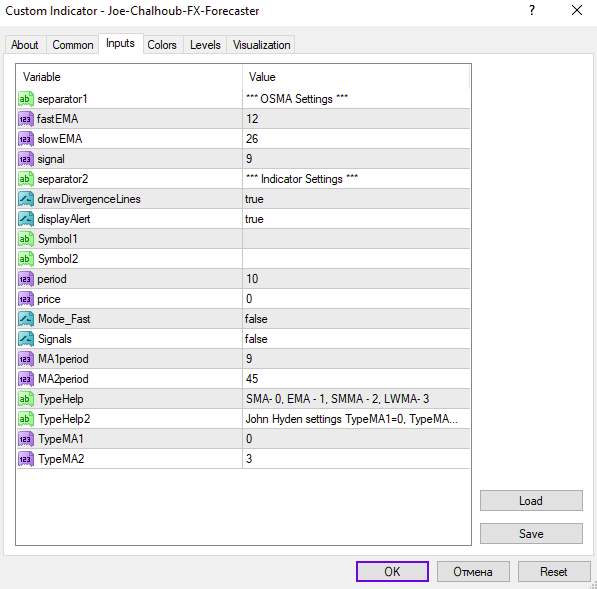
Task: Click the integer icon next to TypeMA2
Action: click(x=26, y=459)
